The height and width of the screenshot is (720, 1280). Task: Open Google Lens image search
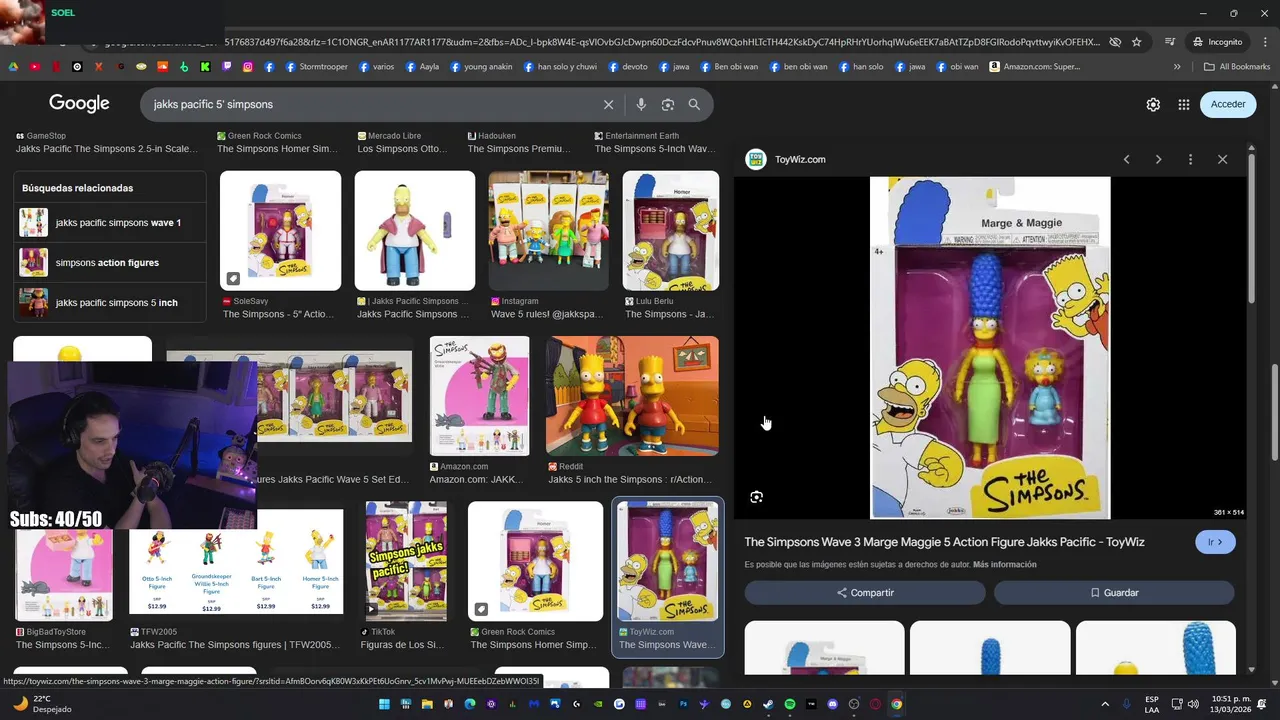(x=668, y=104)
